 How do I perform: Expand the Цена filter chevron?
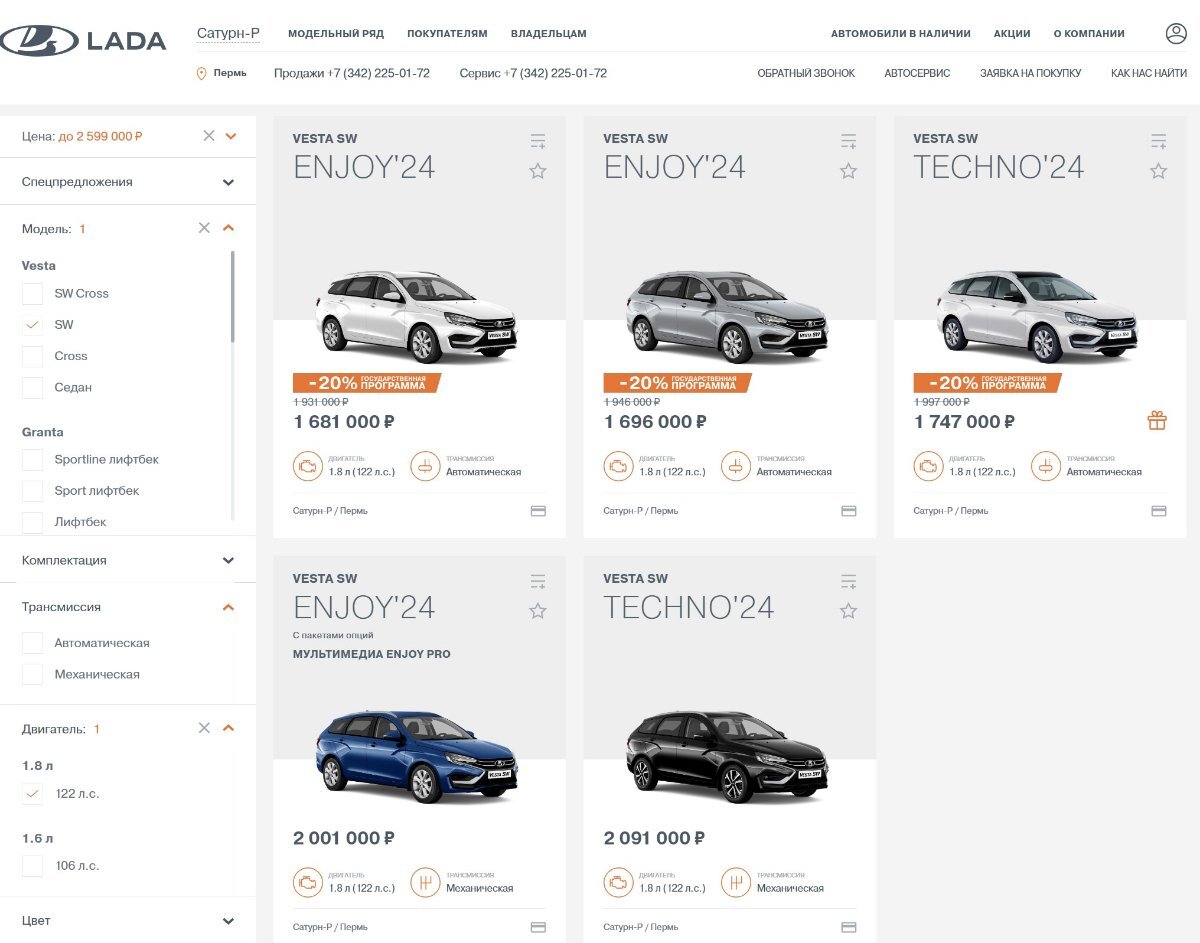click(231, 136)
